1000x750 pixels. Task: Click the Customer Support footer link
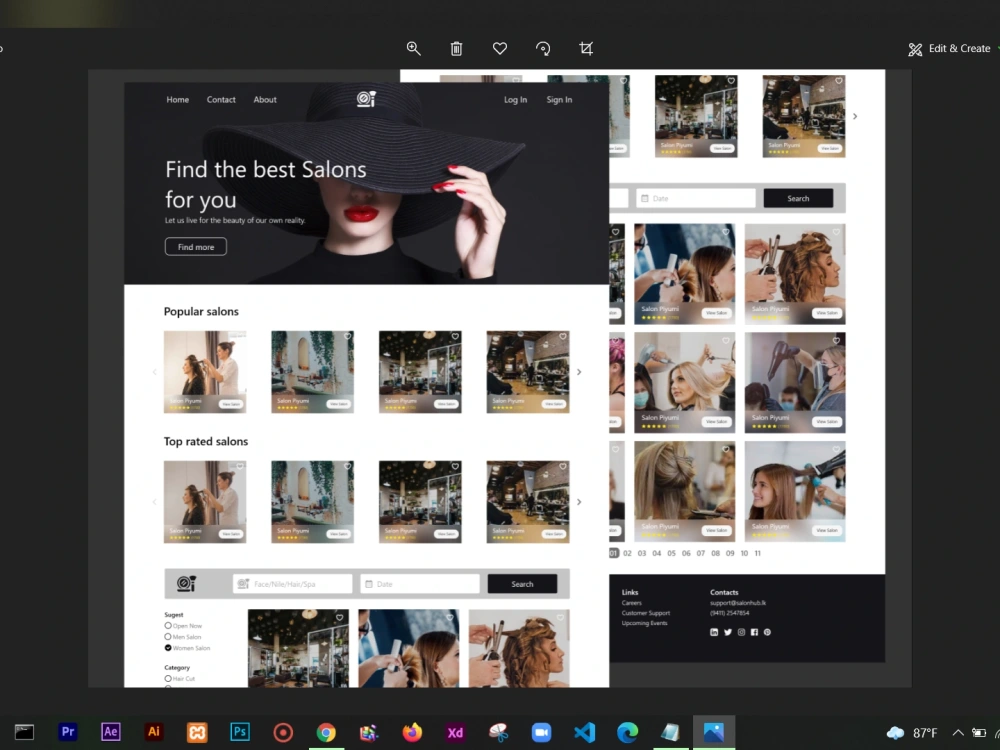click(645, 613)
